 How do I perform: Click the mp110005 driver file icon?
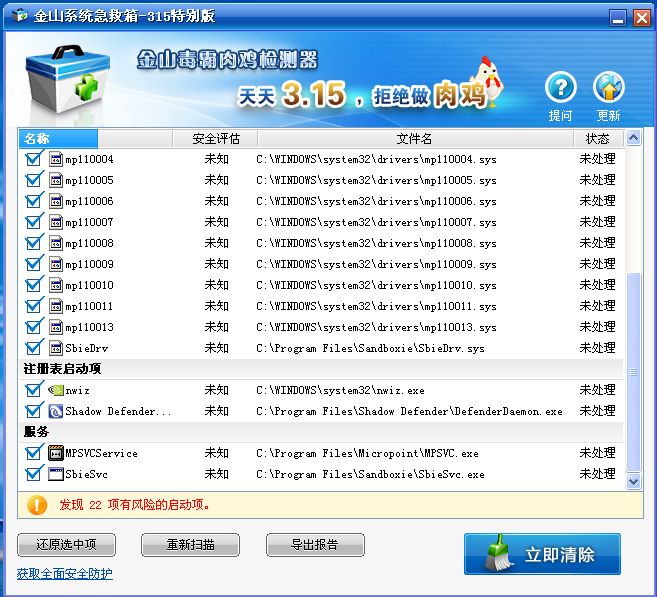coord(56,180)
